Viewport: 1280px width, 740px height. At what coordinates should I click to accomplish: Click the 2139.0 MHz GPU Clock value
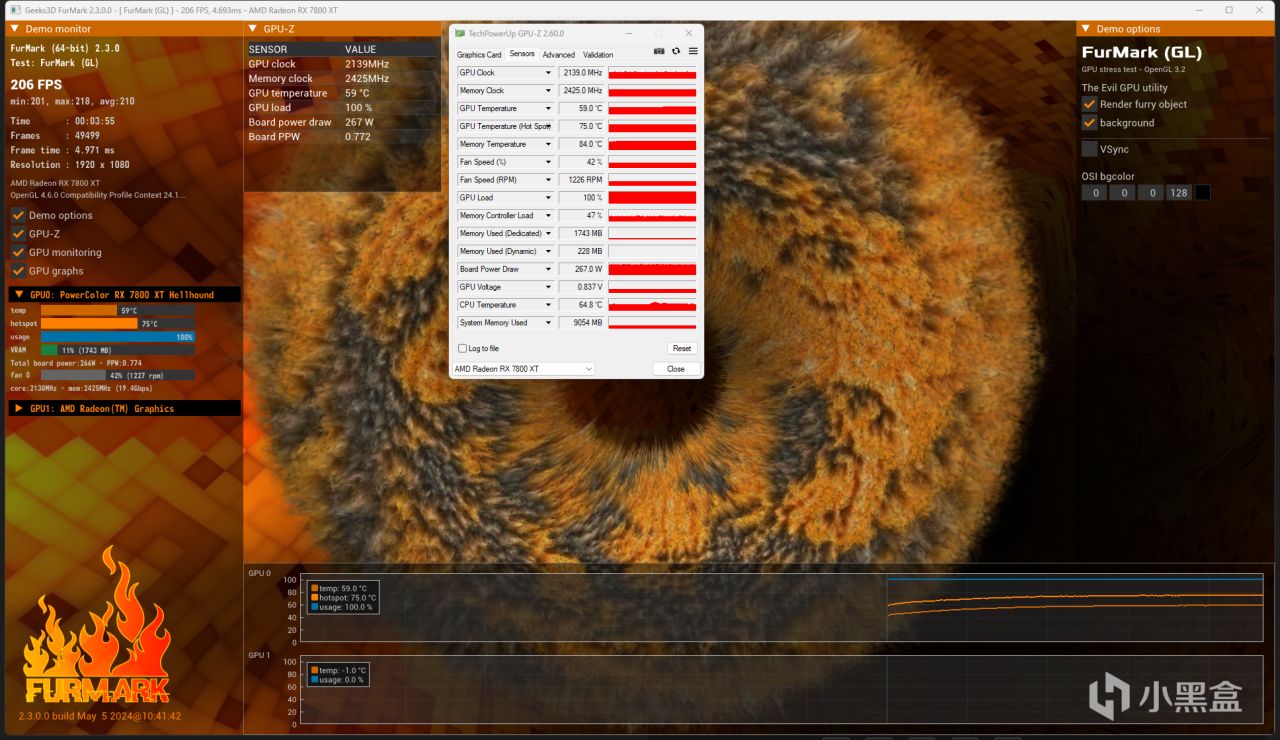[x=581, y=73]
